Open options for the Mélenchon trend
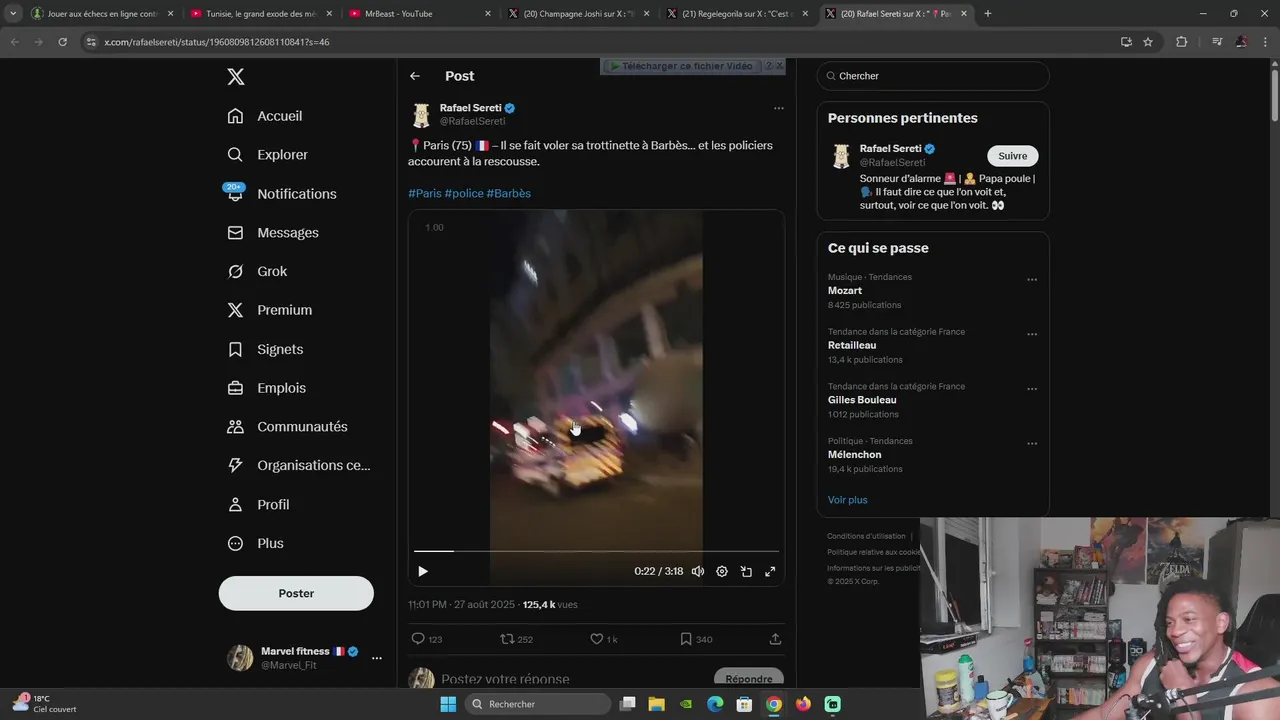The image size is (1280, 720). click(x=1032, y=444)
